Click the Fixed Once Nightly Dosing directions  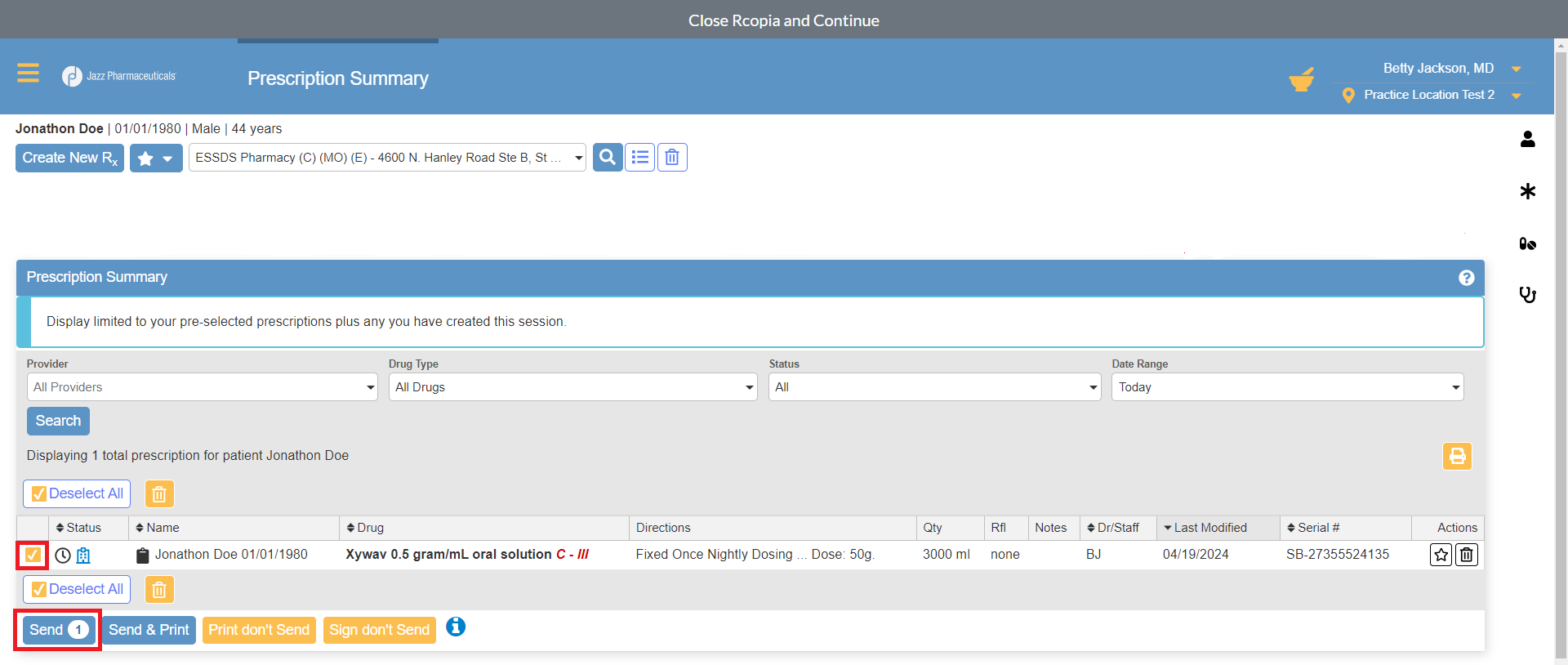pos(755,555)
